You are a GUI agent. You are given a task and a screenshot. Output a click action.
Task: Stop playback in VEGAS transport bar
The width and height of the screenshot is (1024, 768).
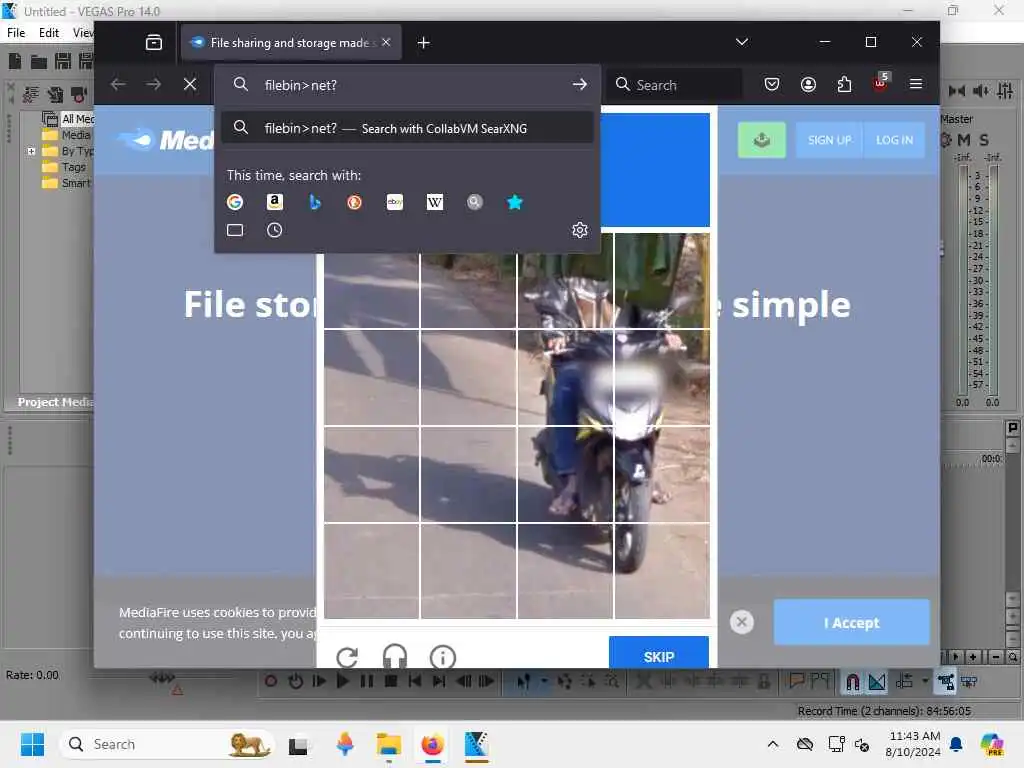click(391, 682)
